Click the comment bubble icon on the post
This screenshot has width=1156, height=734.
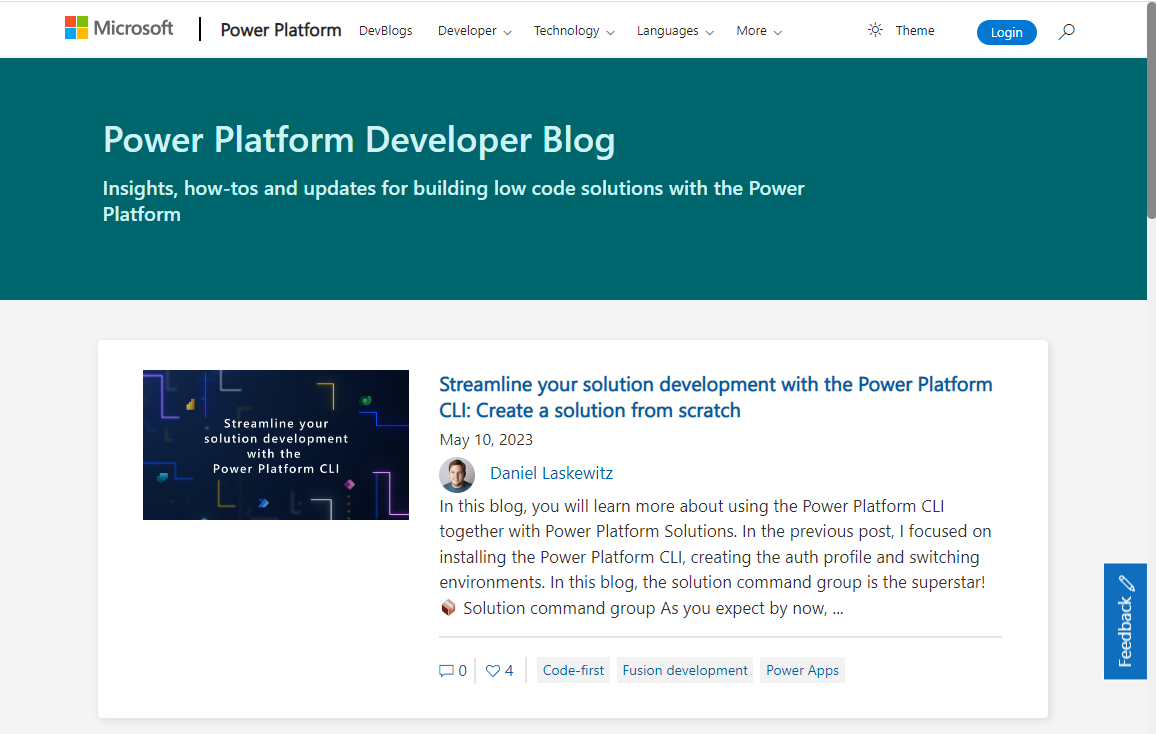446,670
